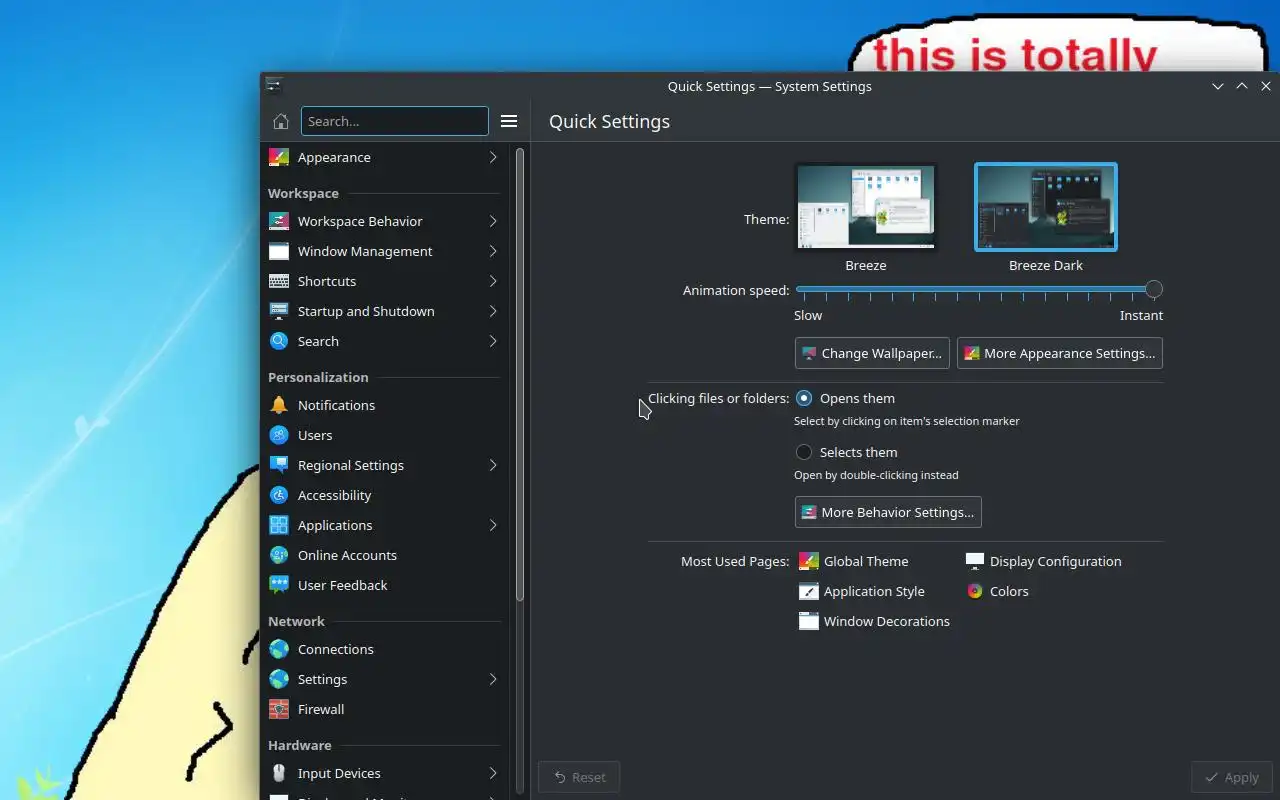Expand the Window Management chevron
1280x800 pixels.
coord(493,251)
